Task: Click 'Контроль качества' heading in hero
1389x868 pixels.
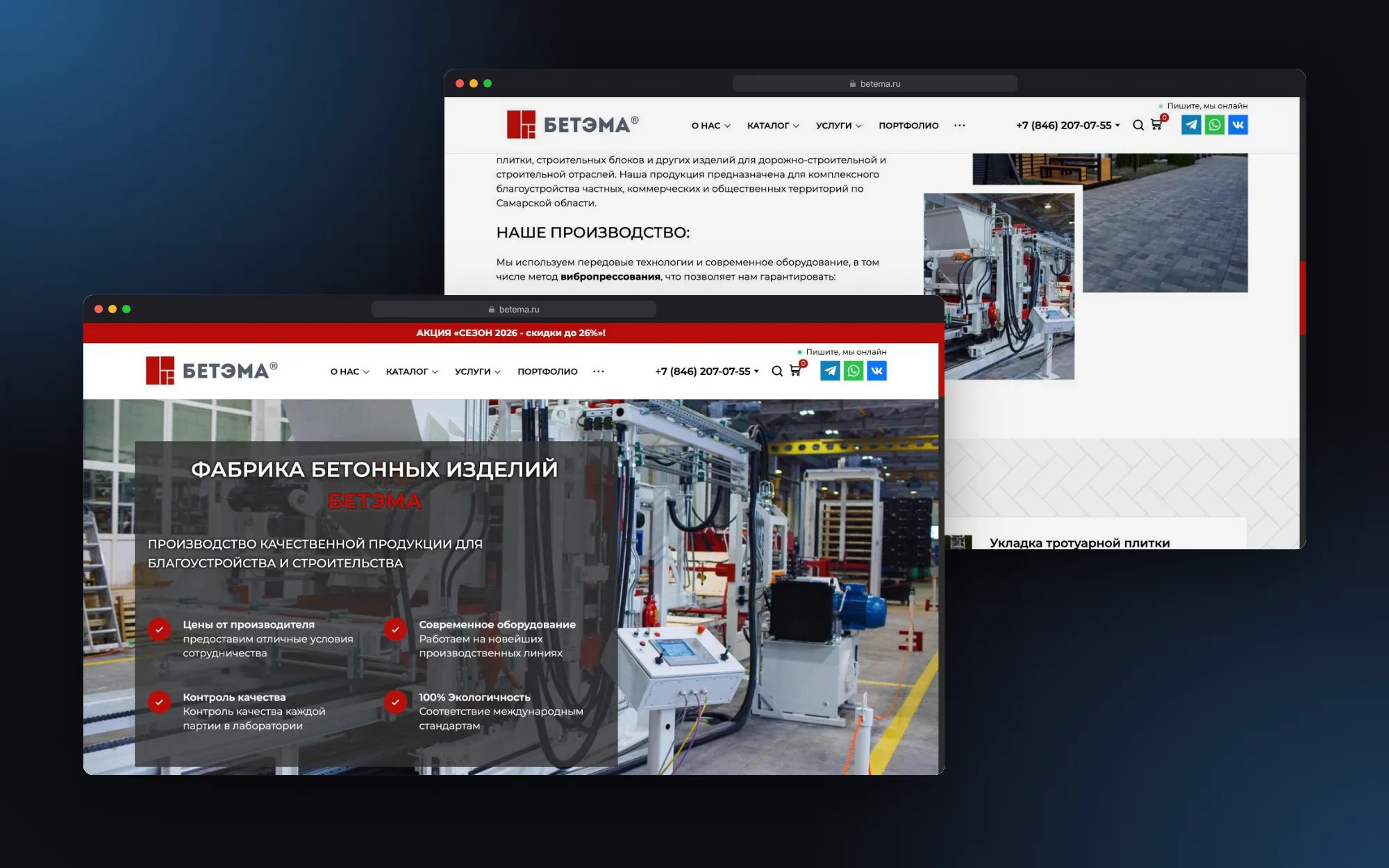Action: tap(234, 697)
